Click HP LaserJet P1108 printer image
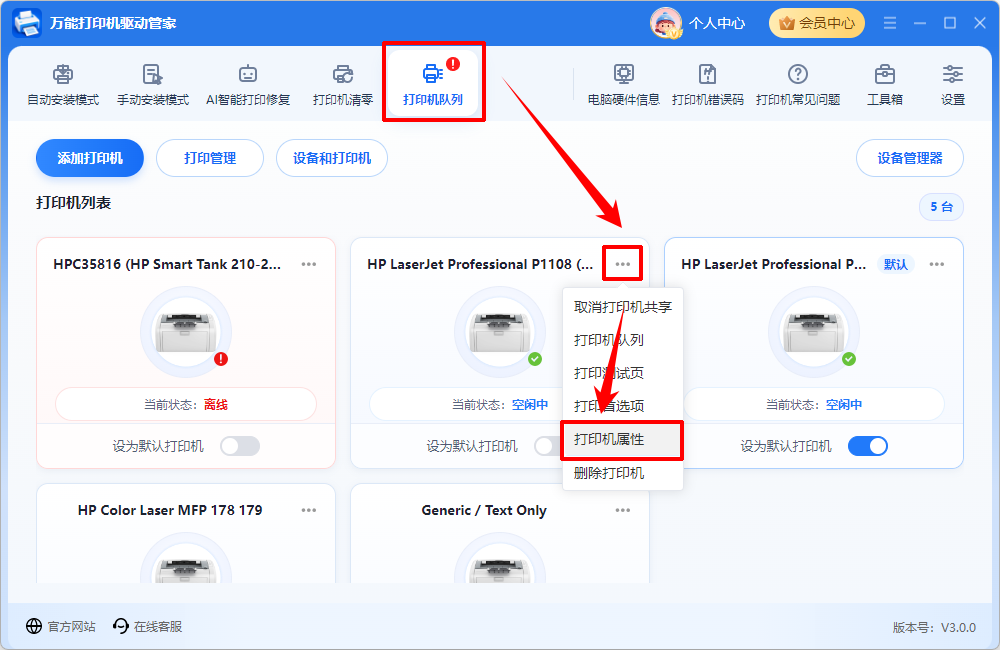 tap(499, 332)
